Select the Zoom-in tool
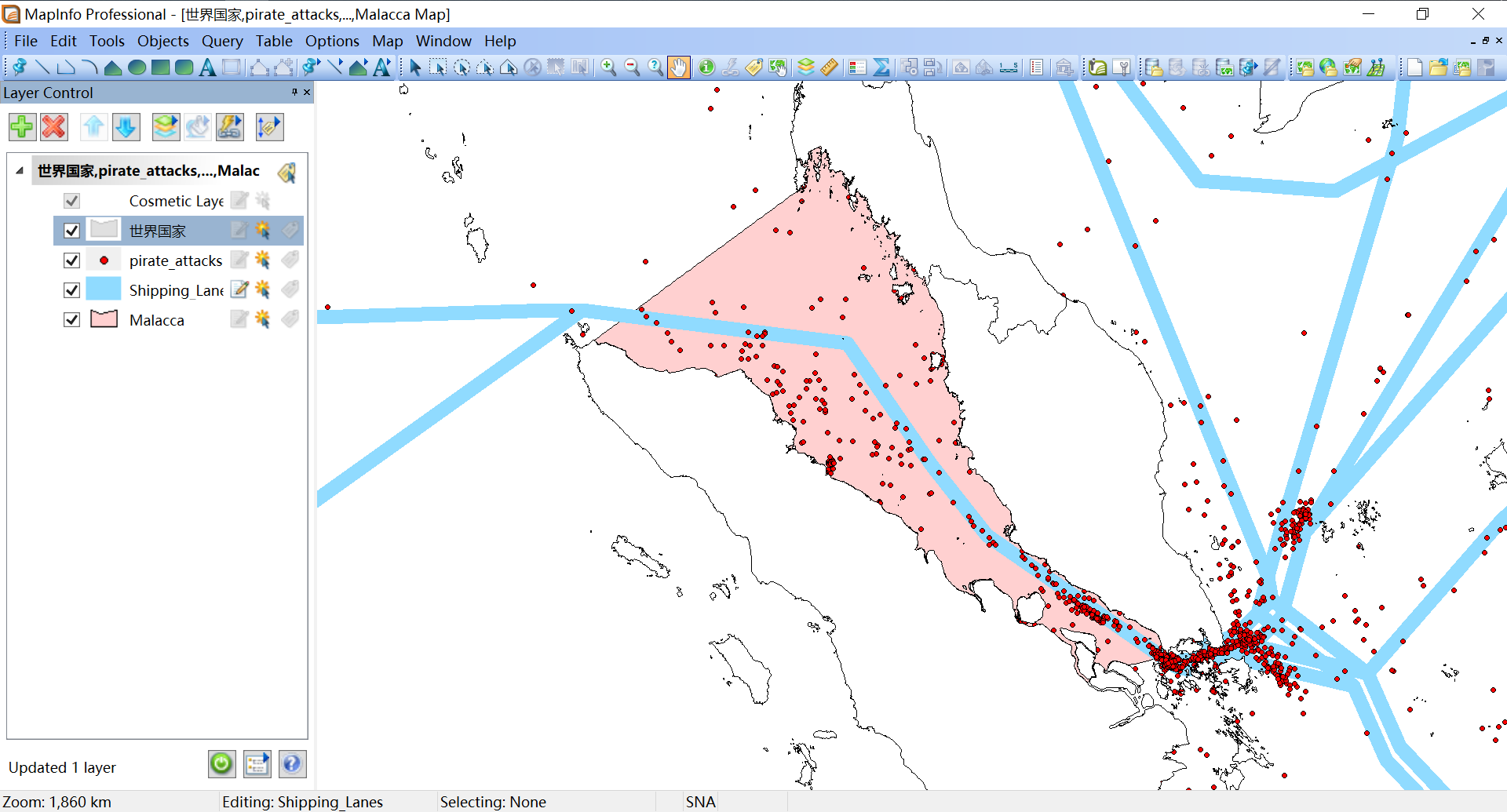Viewport: 1507px width, 812px height. coord(609,67)
